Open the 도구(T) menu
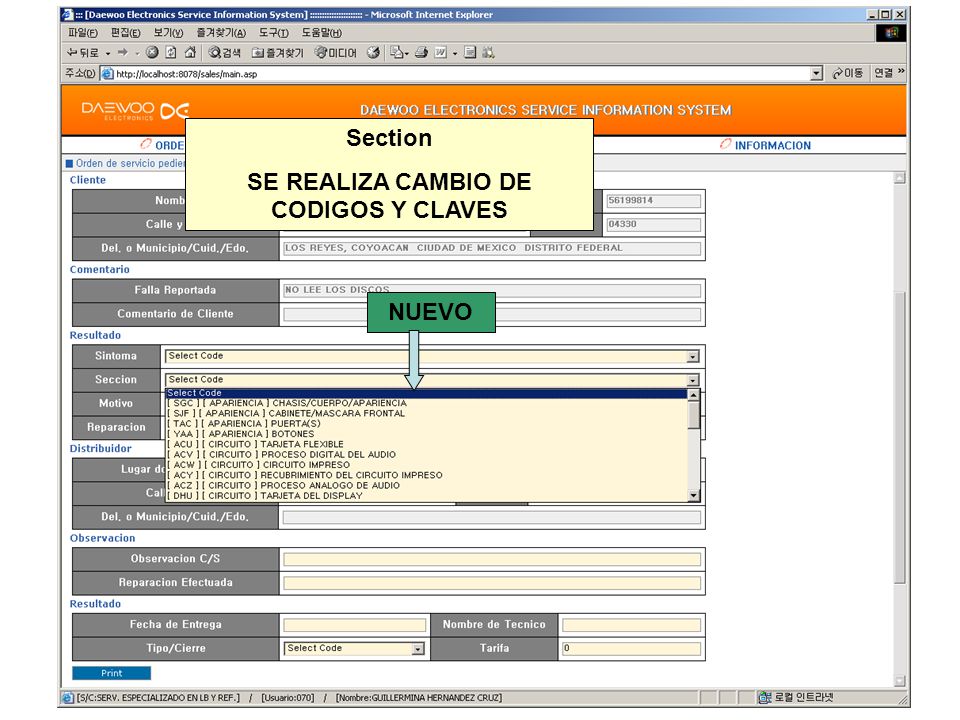Image resolution: width=960 pixels, height=720 pixels. pos(274,33)
